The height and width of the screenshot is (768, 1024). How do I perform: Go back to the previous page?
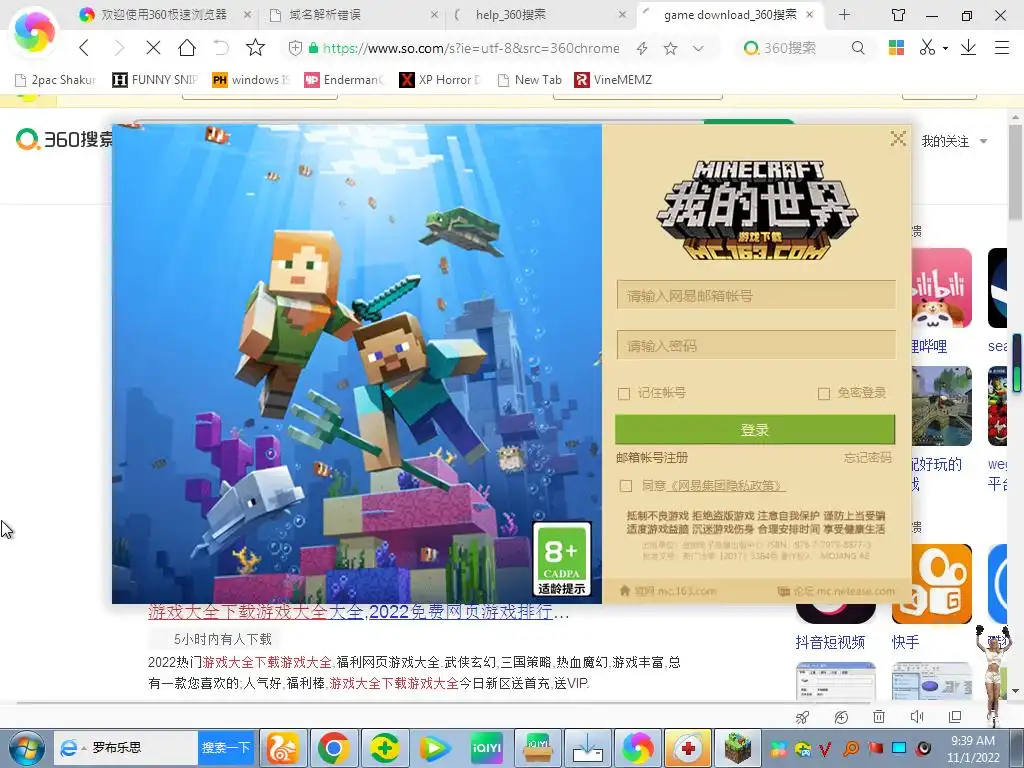84,48
